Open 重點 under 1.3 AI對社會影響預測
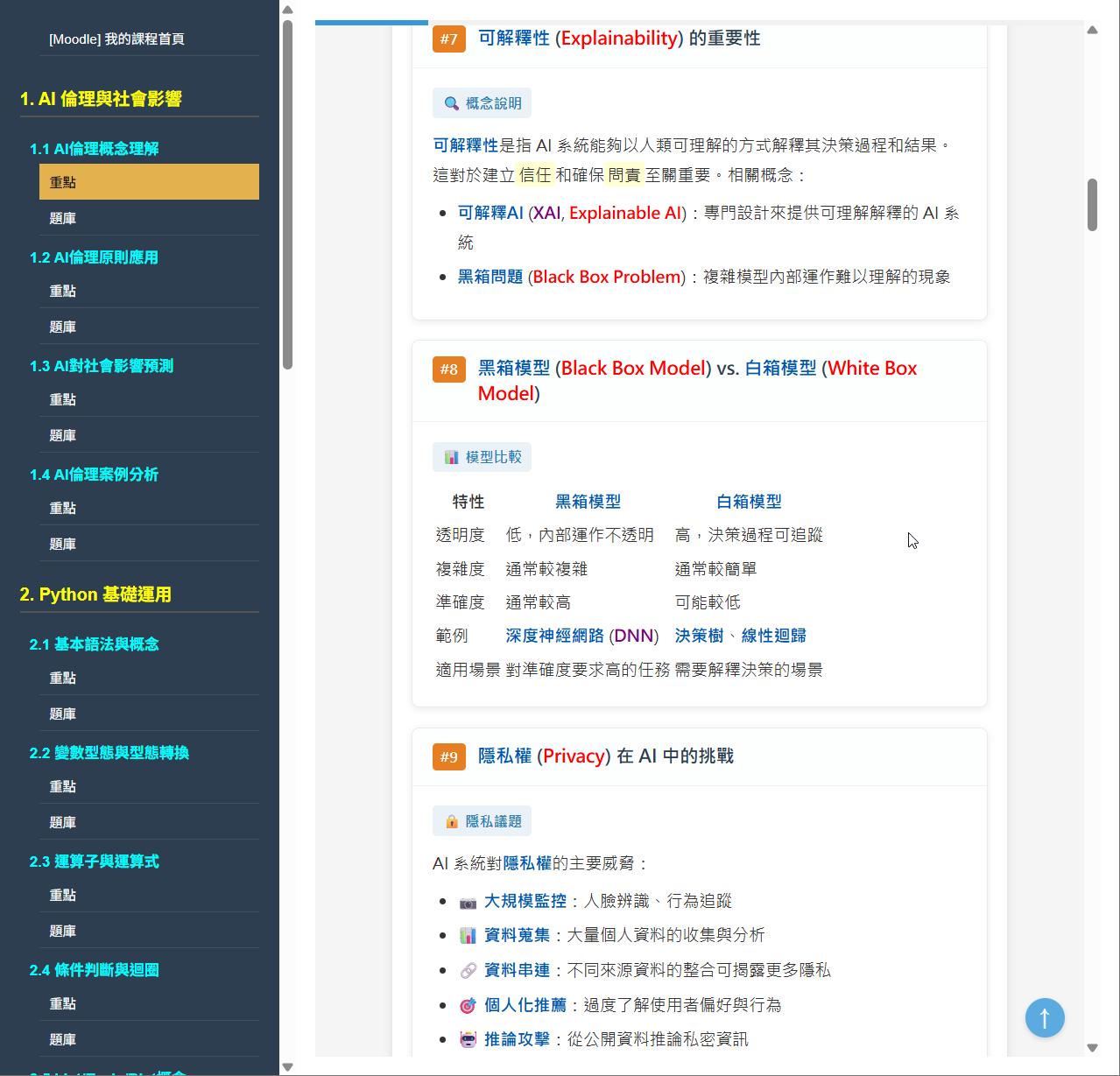The width and height of the screenshot is (1120, 1076). [149, 399]
